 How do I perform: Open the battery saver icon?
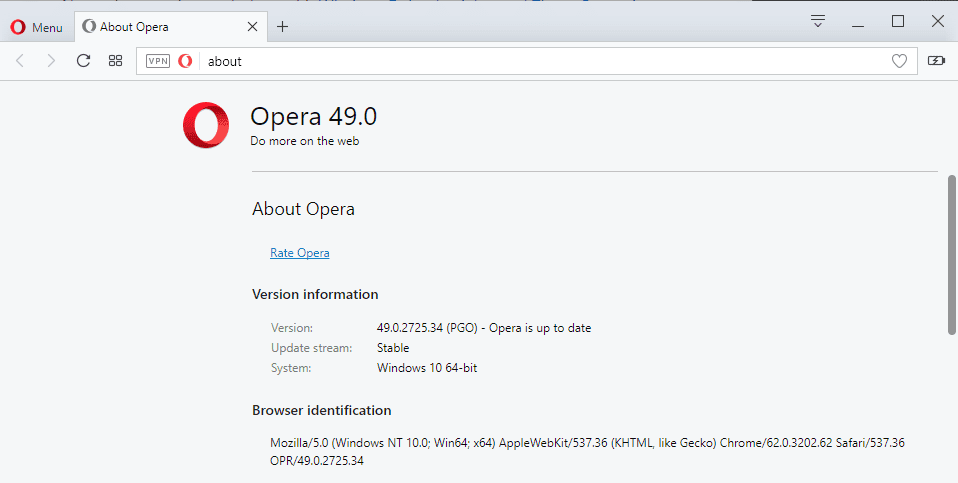point(936,60)
